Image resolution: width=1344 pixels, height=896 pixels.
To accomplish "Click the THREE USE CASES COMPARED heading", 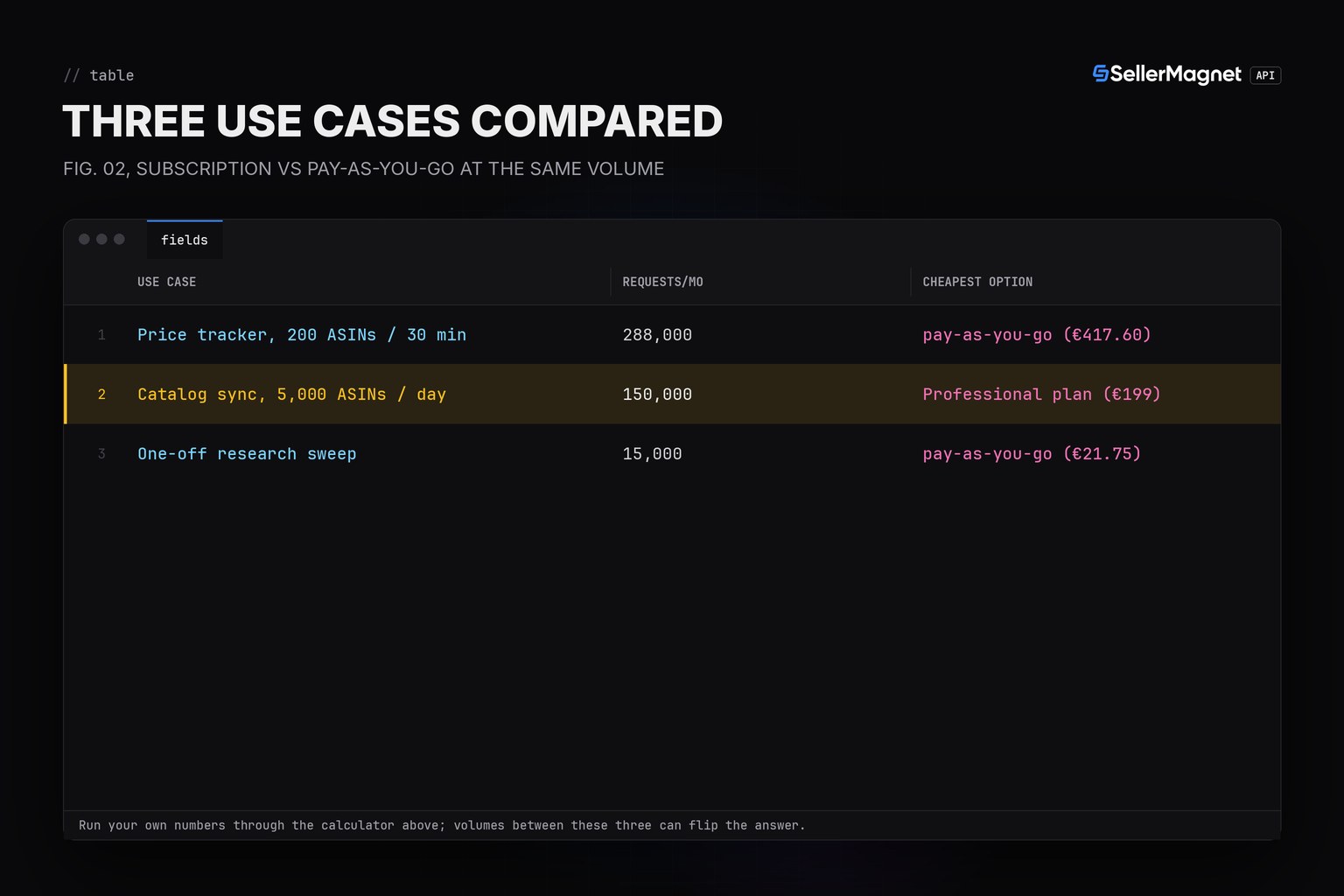I will (x=393, y=121).
